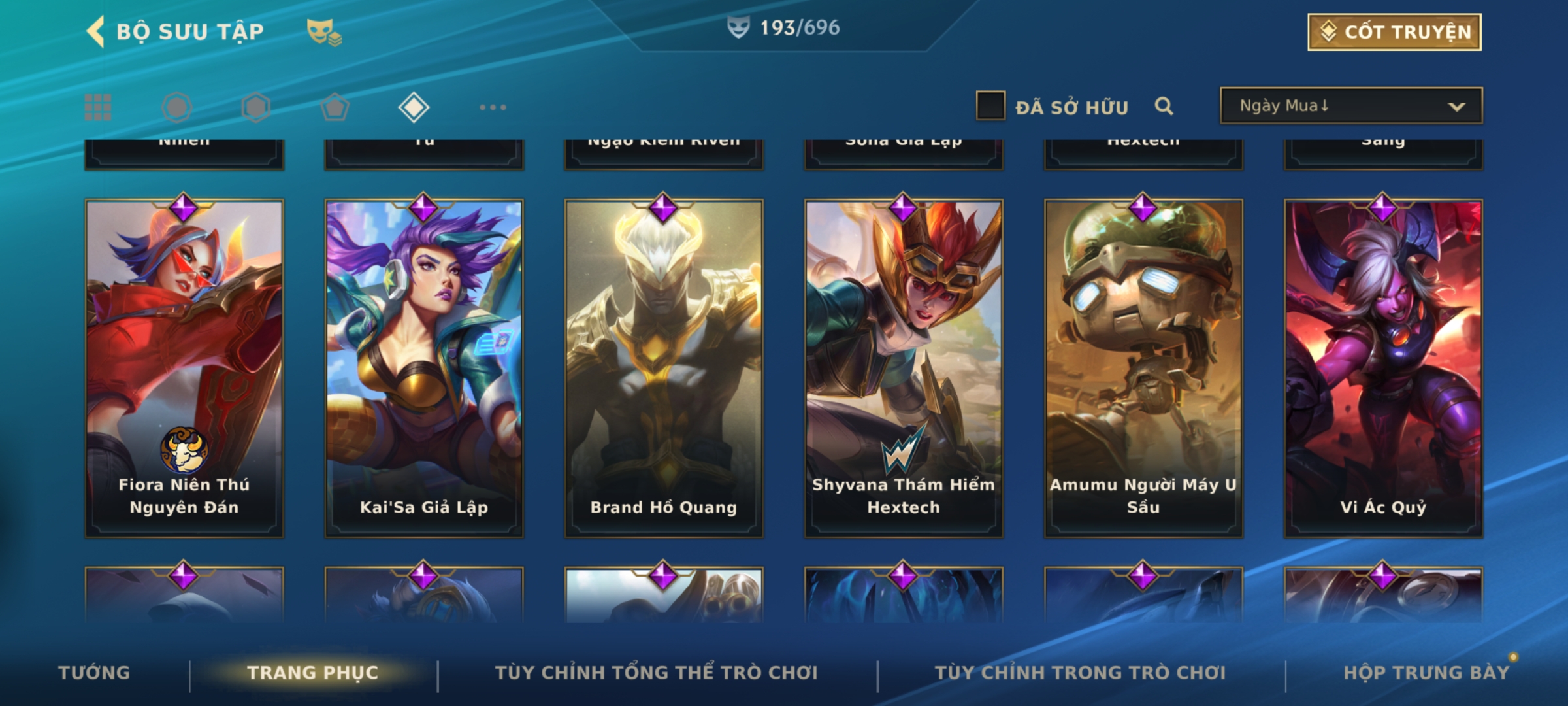Open more filters via three dots

(x=493, y=107)
